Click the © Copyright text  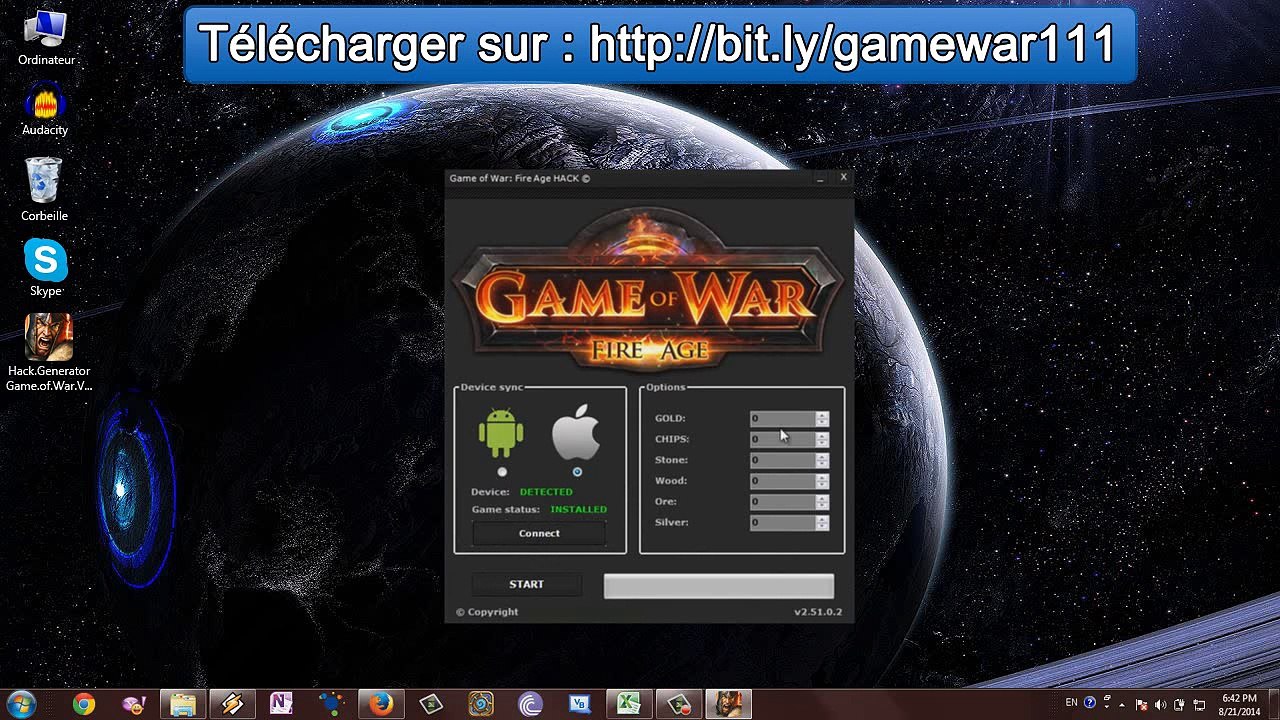click(x=487, y=612)
